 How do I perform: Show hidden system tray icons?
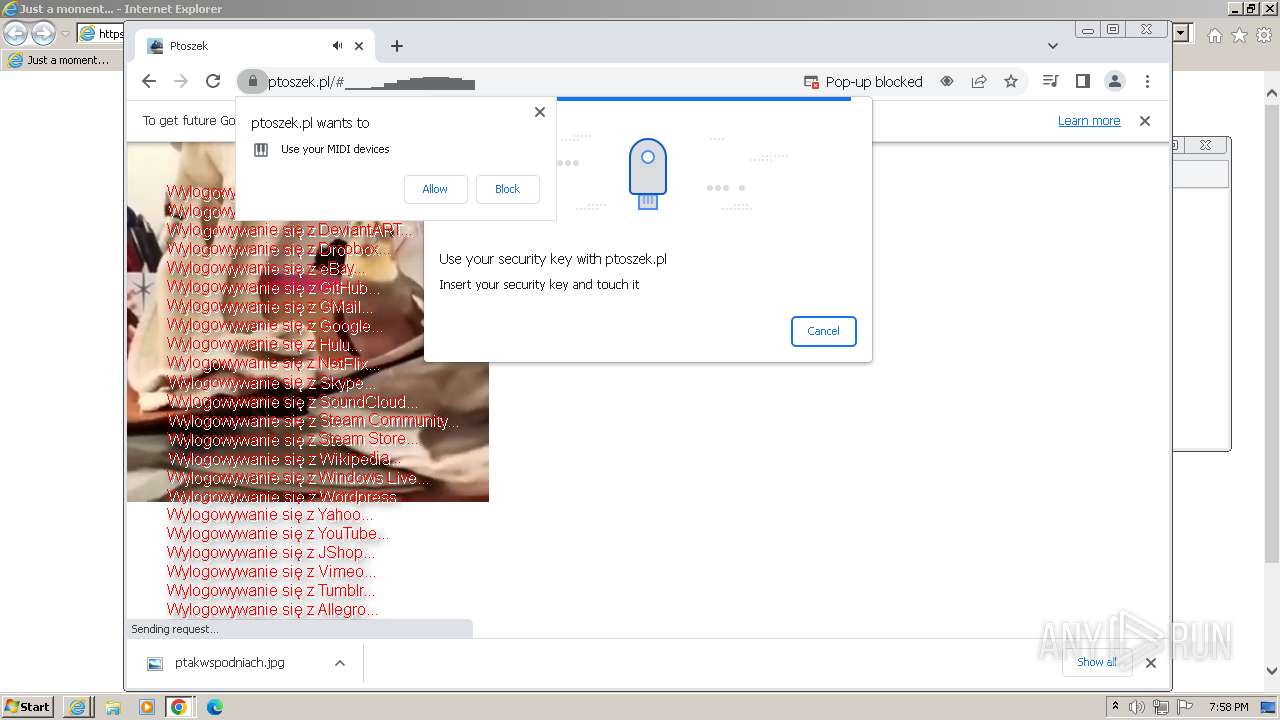click(1115, 707)
